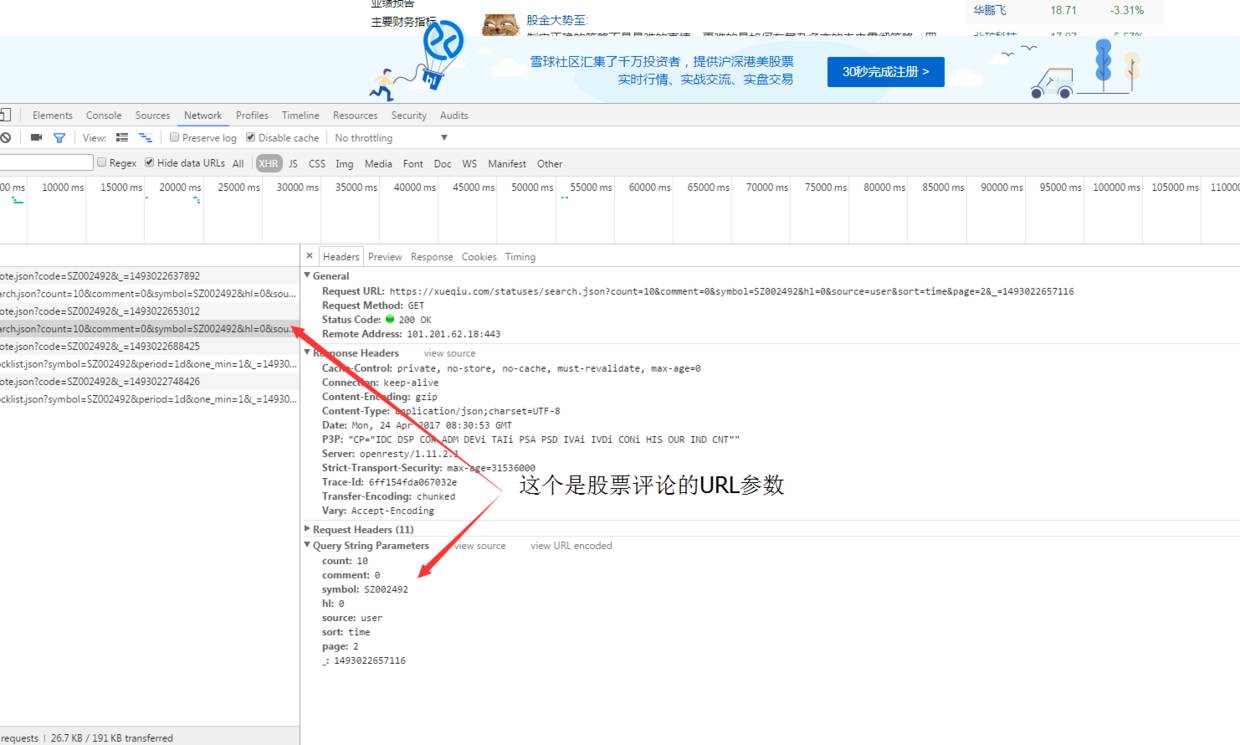Switch to the Response detail tab
The height and width of the screenshot is (745, 1240).
click(x=432, y=257)
